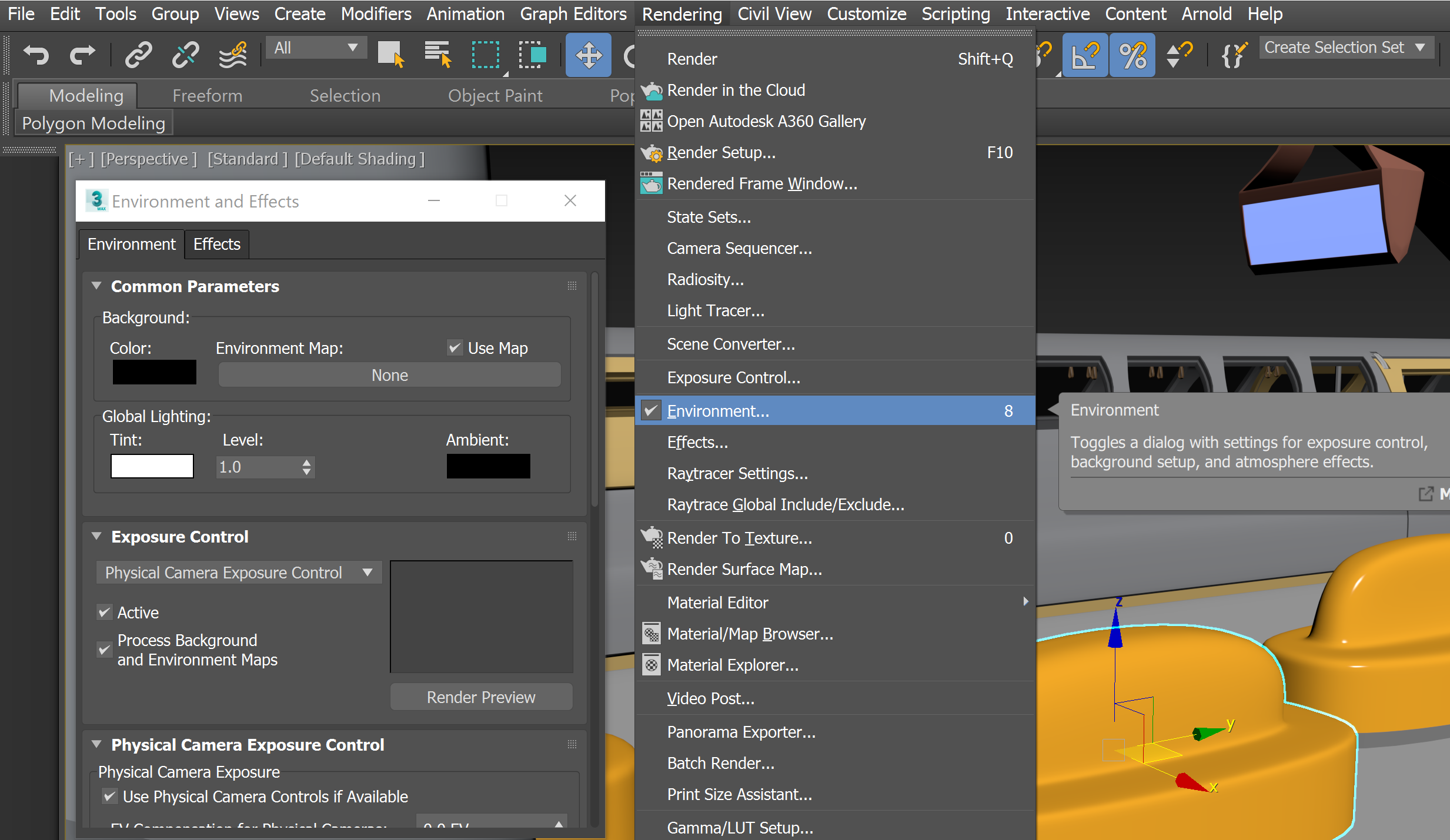Expand the Physical Camera Exposure Control section

tap(97, 743)
